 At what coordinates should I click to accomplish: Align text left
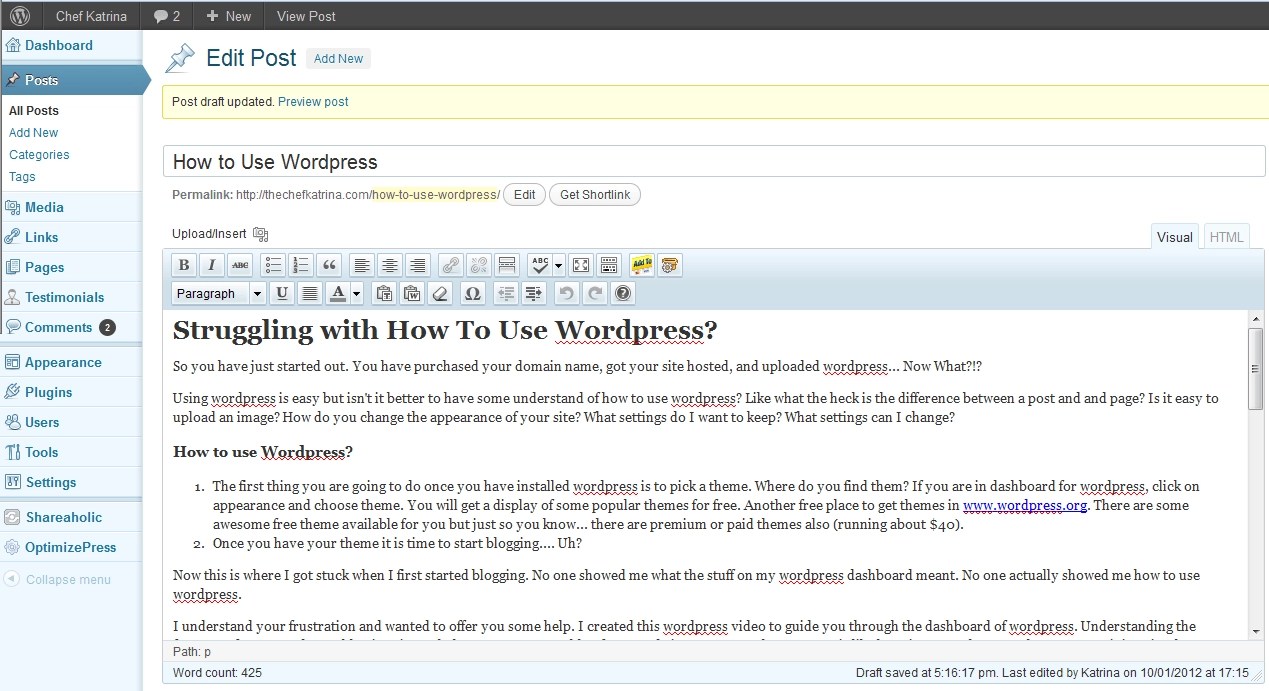point(362,265)
